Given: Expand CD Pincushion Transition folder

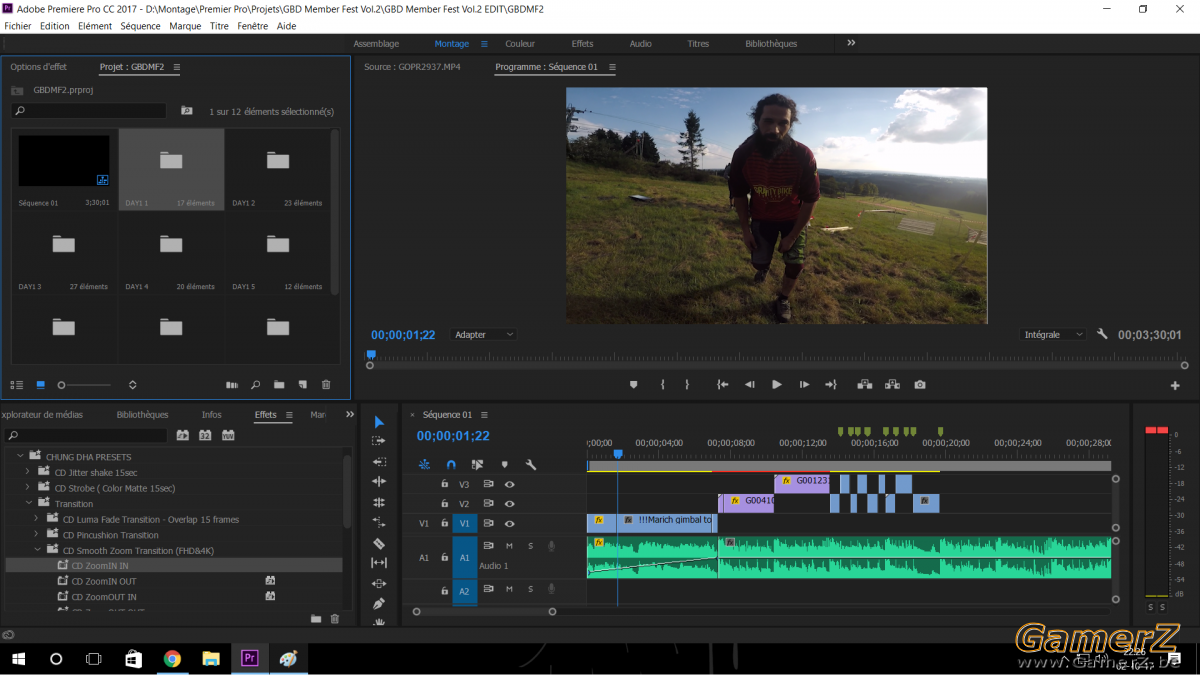Looking at the screenshot, I should coord(37,535).
